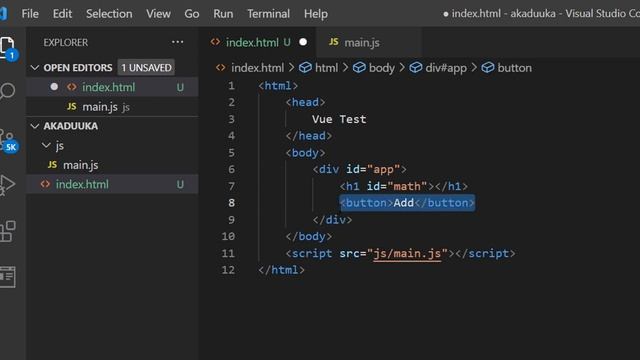Open the Search activity bar icon
The image size is (640, 360).
tap(7, 91)
